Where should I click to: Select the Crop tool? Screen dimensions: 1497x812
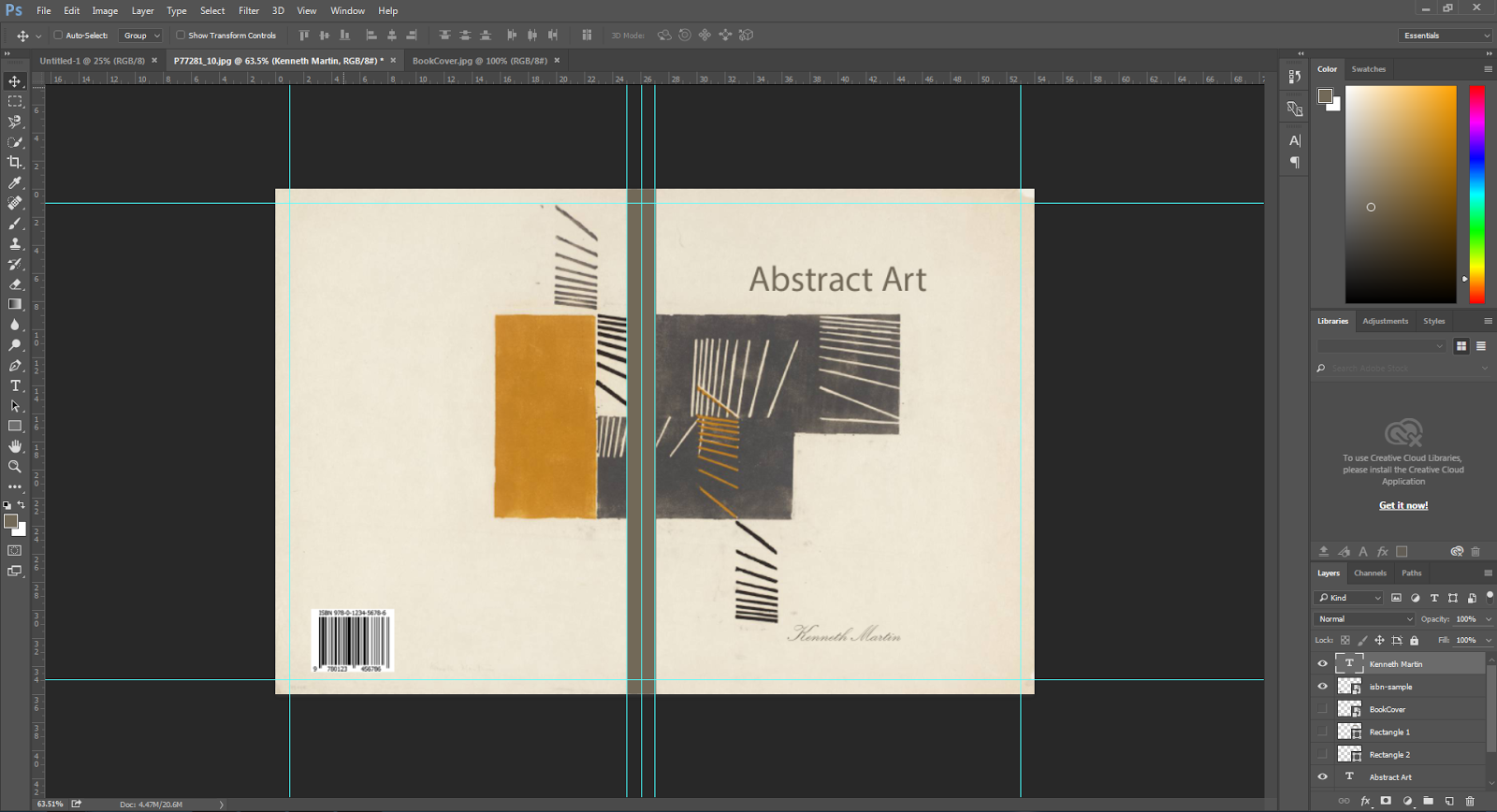pos(15,162)
